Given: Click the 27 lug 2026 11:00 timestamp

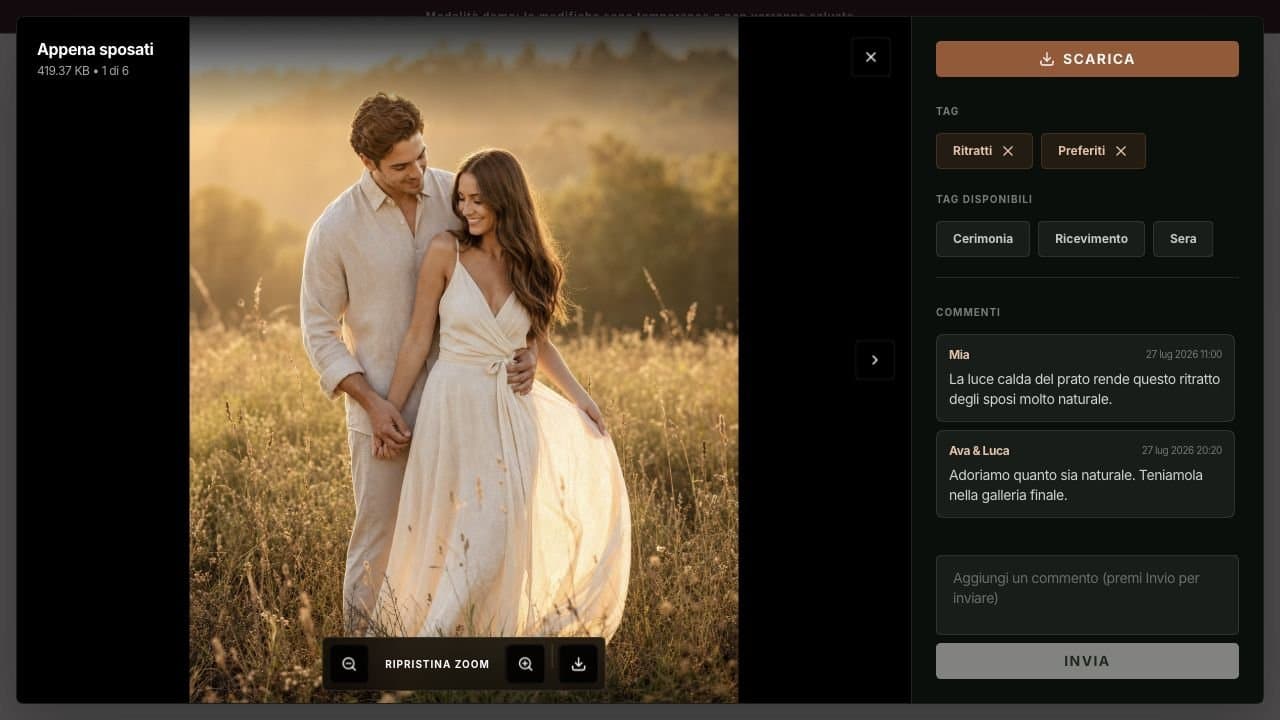Looking at the screenshot, I should click(x=1183, y=355).
